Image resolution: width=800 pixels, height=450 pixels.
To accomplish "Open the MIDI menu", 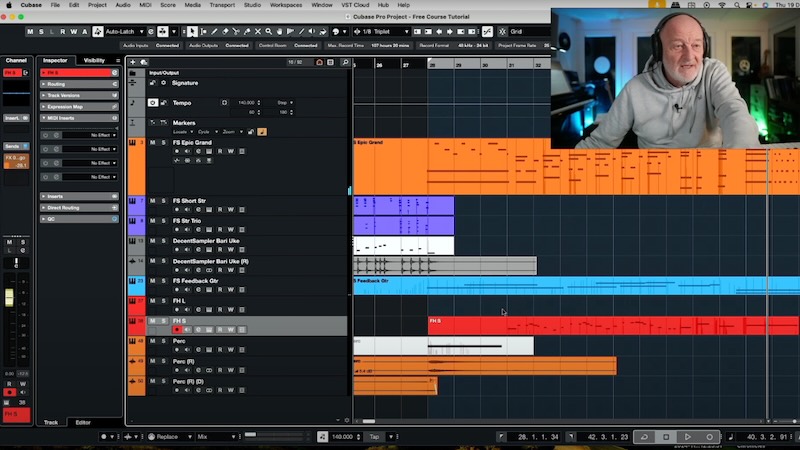I will coord(145,5).
